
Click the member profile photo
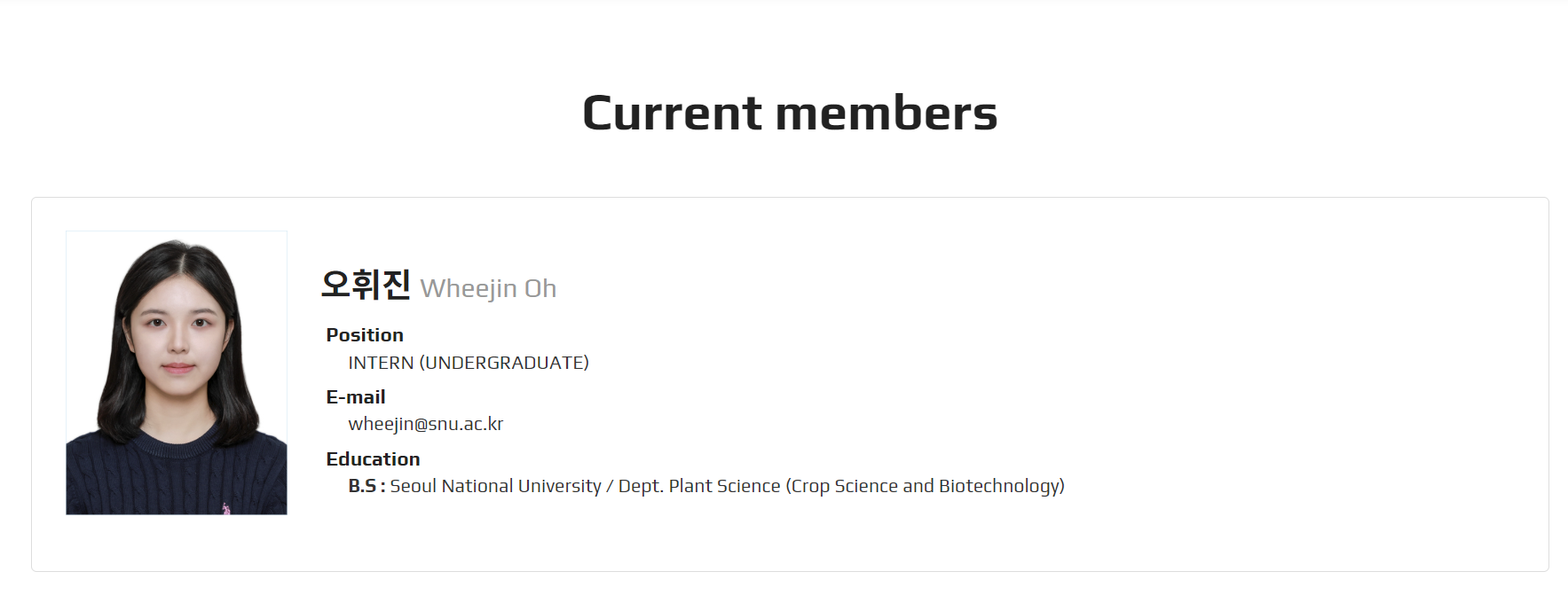pos(177,372)
